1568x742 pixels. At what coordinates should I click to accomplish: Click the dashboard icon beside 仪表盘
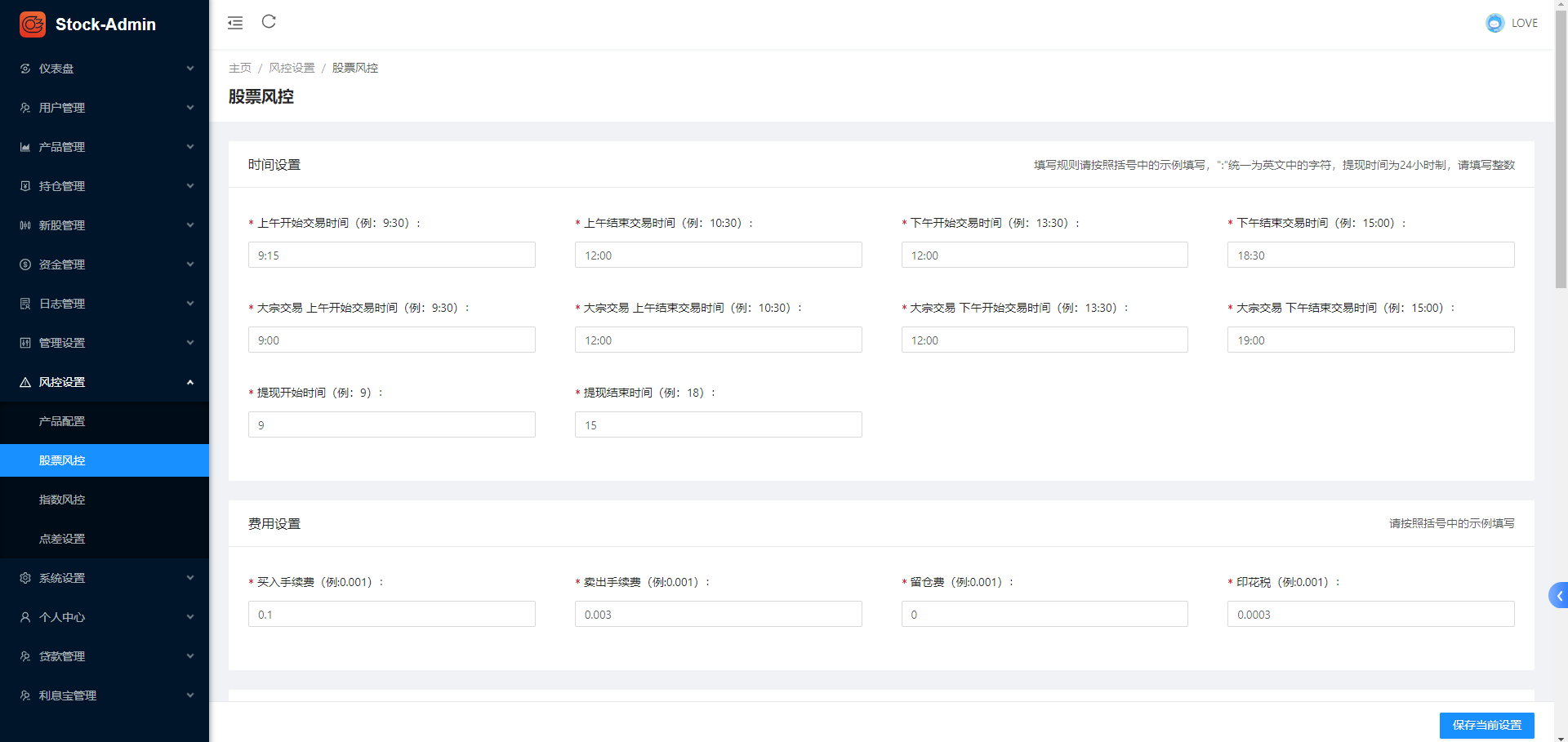[25, 69]
